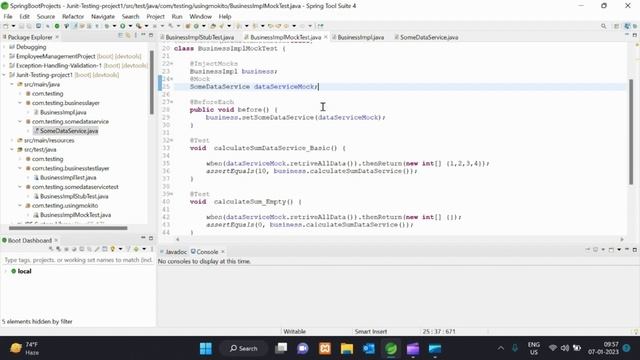This screenshot has width=640, height=360.
Task: Collapse the com.testing.businesslayer package
Action: click(20, 103)
